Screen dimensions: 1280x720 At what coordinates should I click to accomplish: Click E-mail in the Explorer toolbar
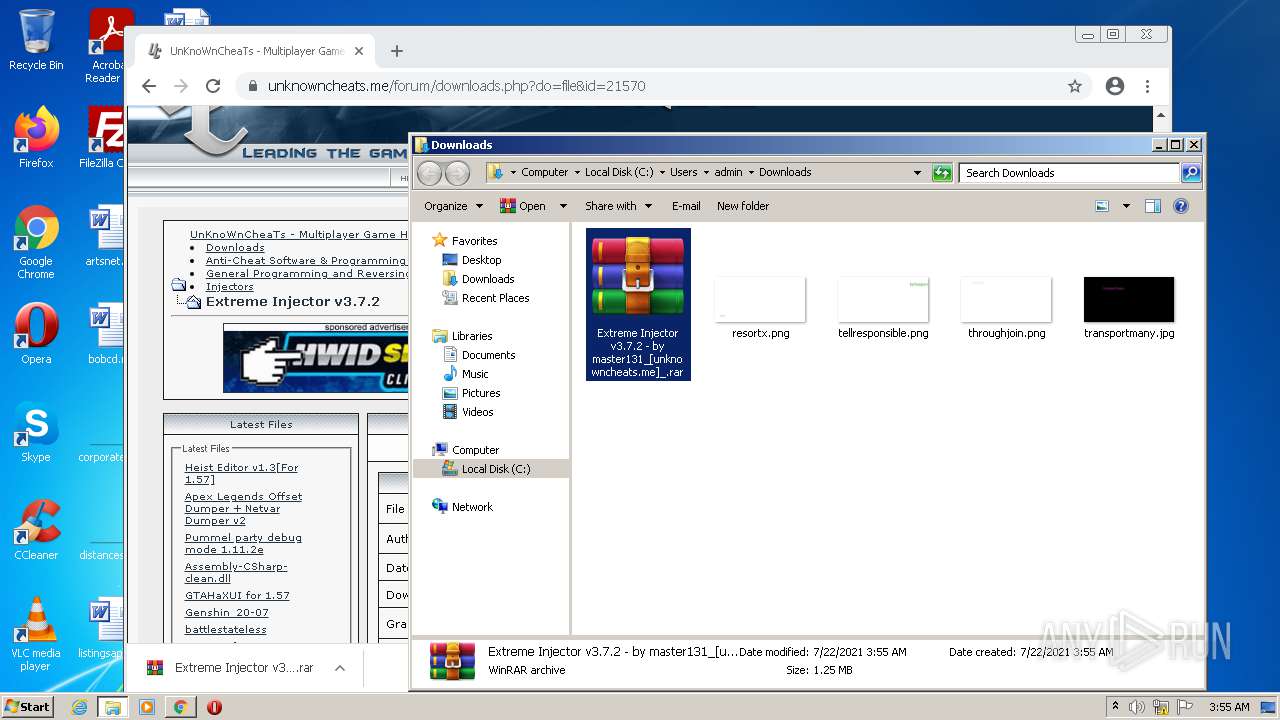[x=686, y=206]
